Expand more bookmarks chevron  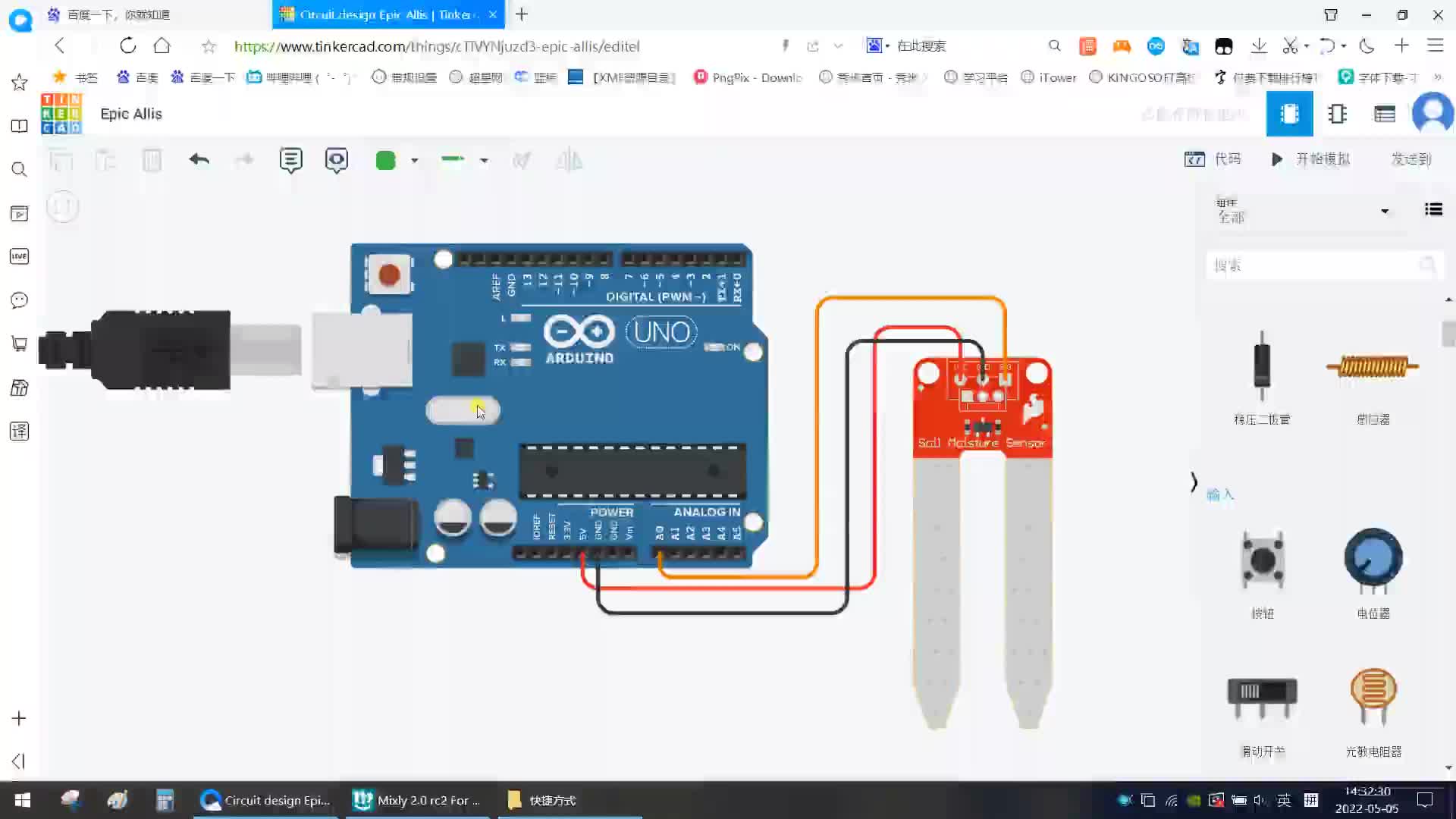pyautogui.click(x=1438, y=77)
